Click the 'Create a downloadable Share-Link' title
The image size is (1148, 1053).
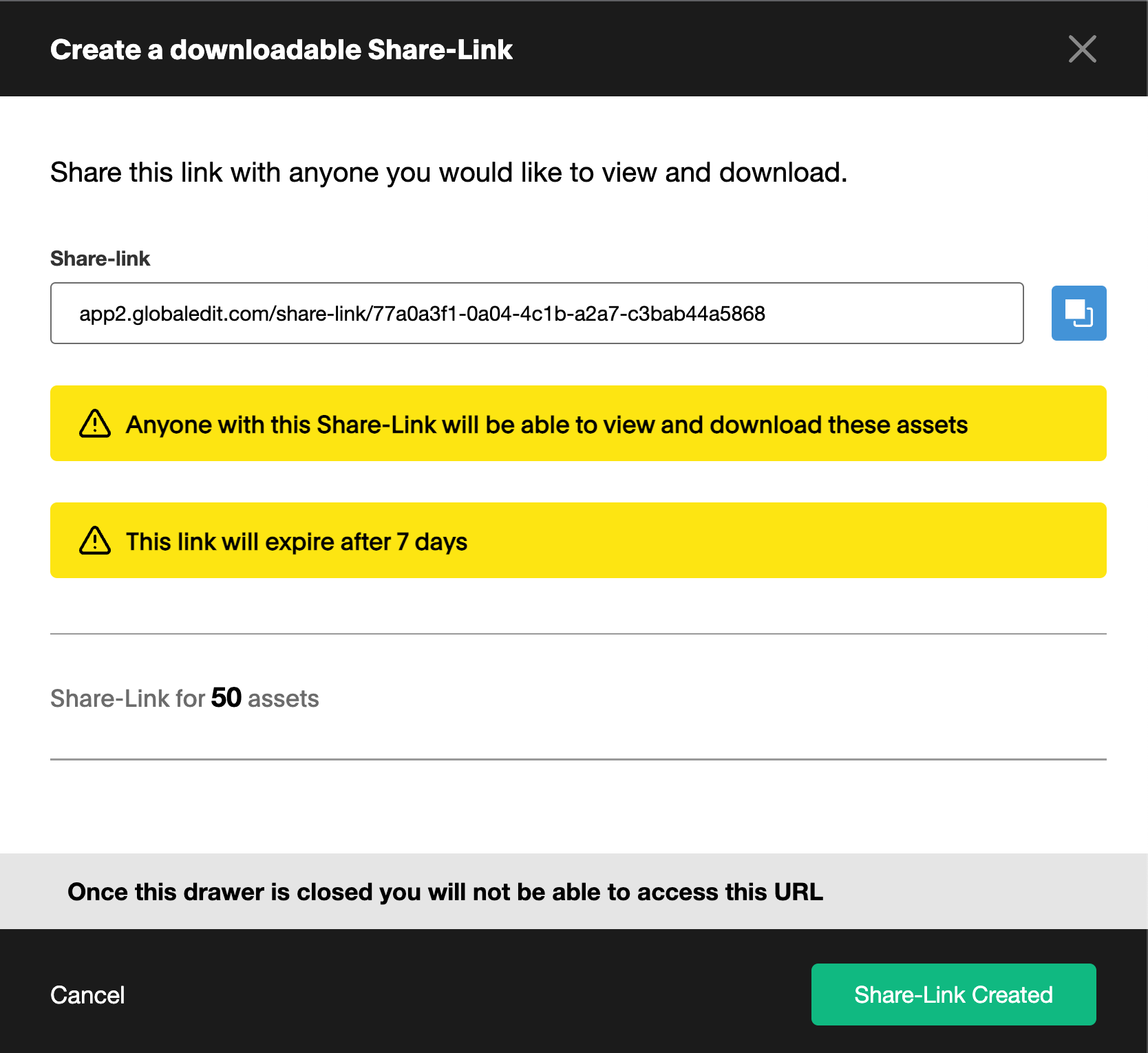pos(281,50)
